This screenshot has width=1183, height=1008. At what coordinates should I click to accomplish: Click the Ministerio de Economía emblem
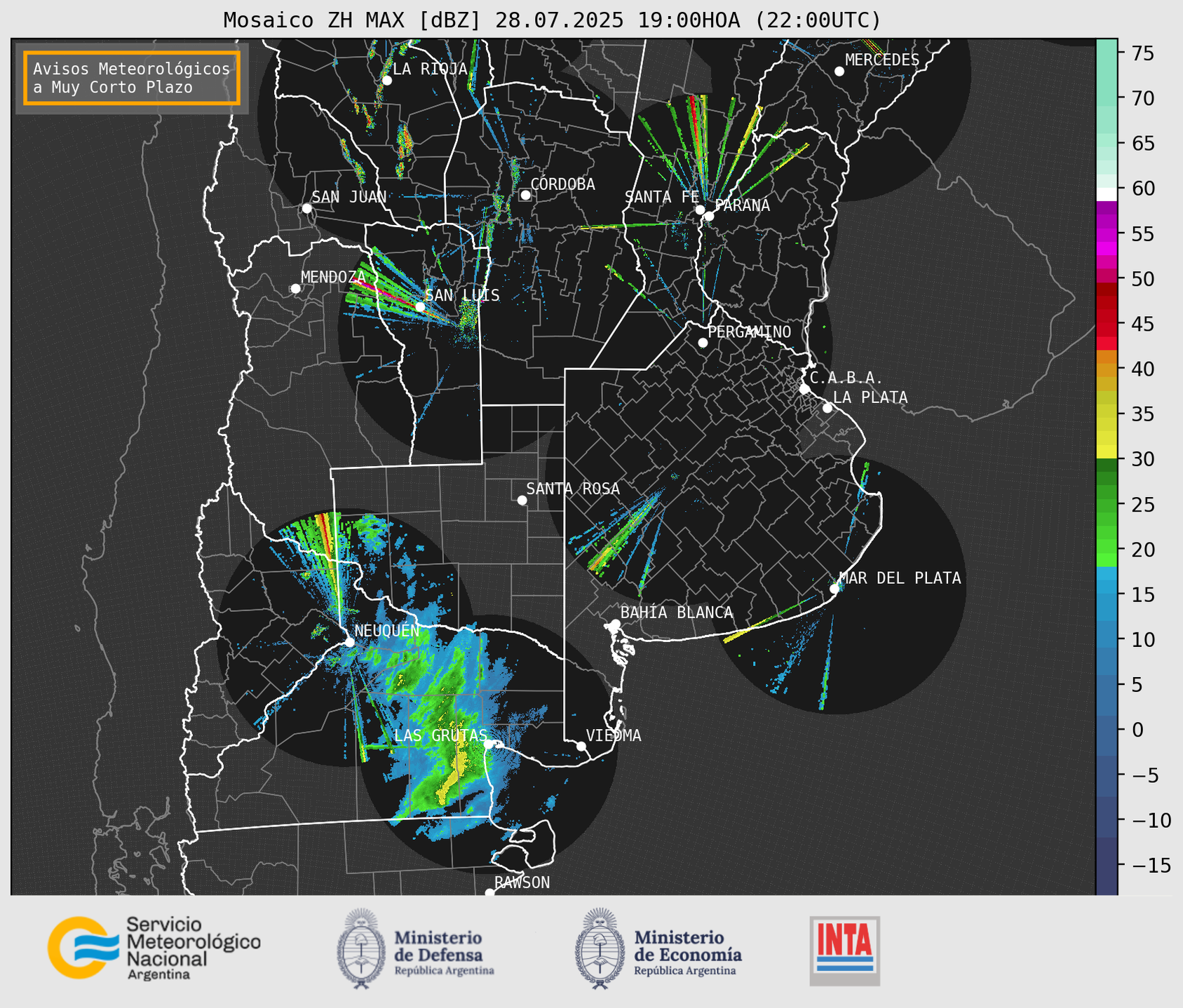600,948
